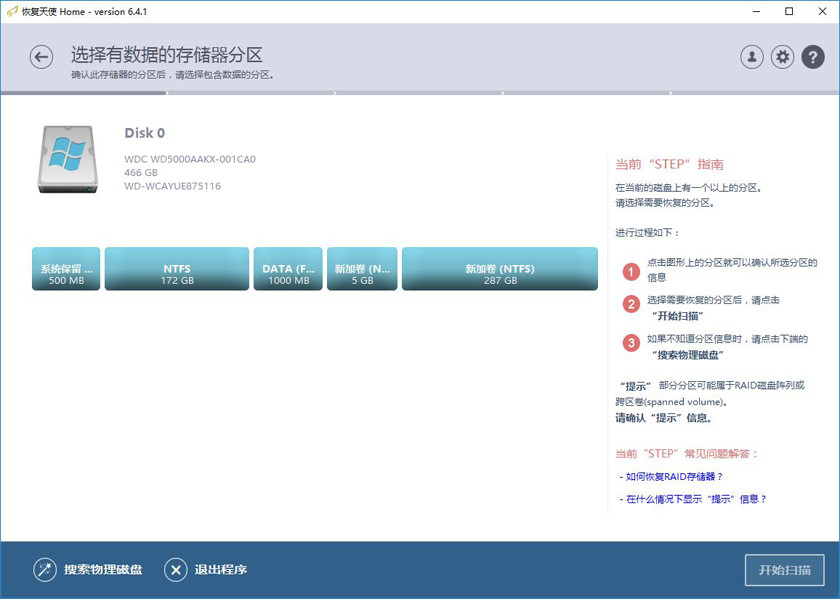Select the NTFS 172 GB partition
840x599 pixels.
[177, 269]
